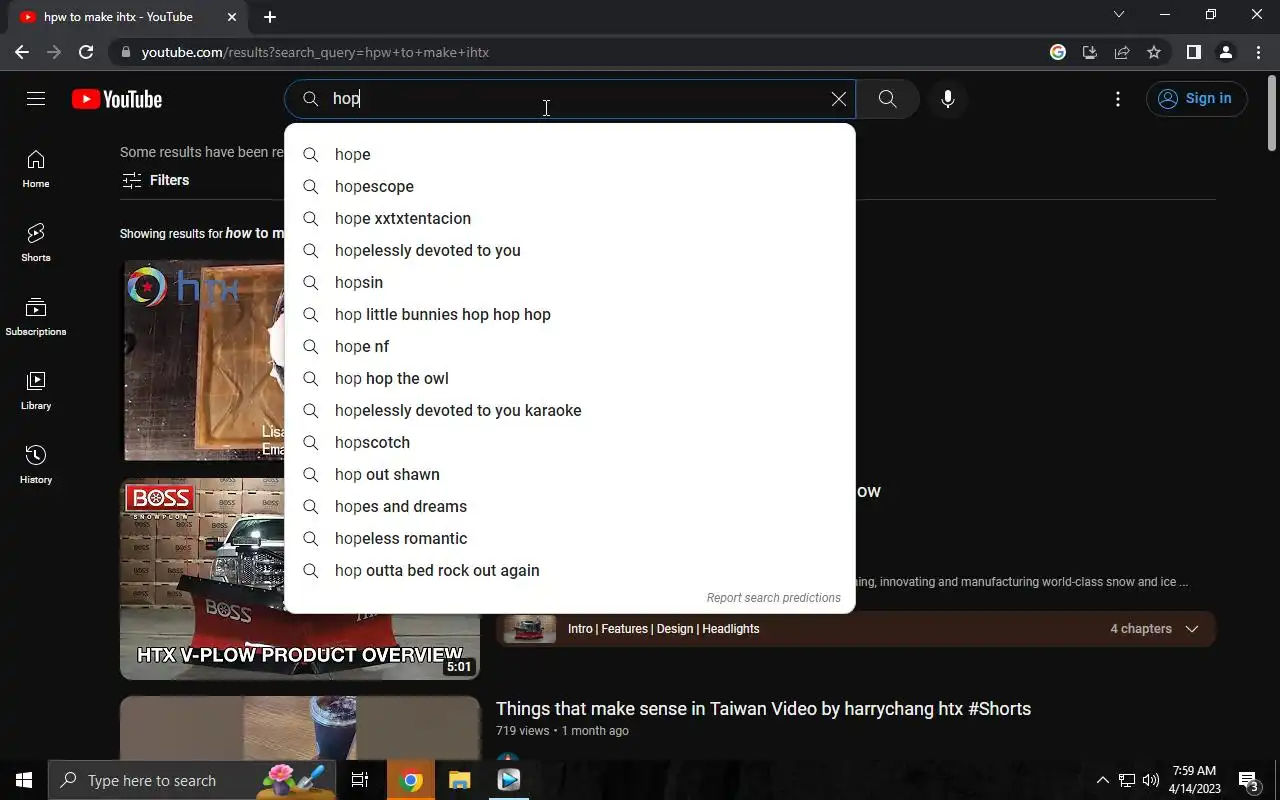Image resolution: width=1280 pixels, height=800 pixels.
Task: Open the notification center icon
Action: [1248, 780]
